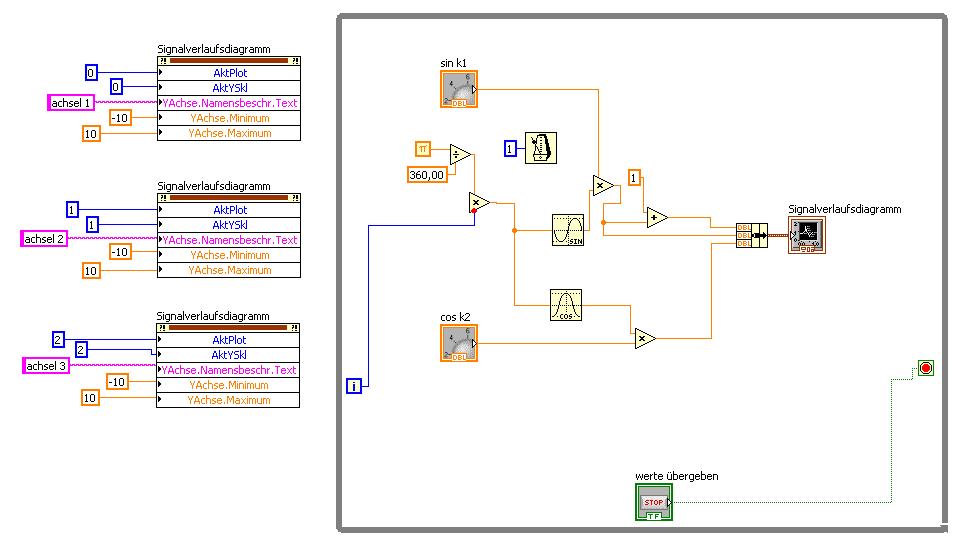Select the pi constant
Image resolution: width=974 pixels, height=556 pixels.
point(422,149)
